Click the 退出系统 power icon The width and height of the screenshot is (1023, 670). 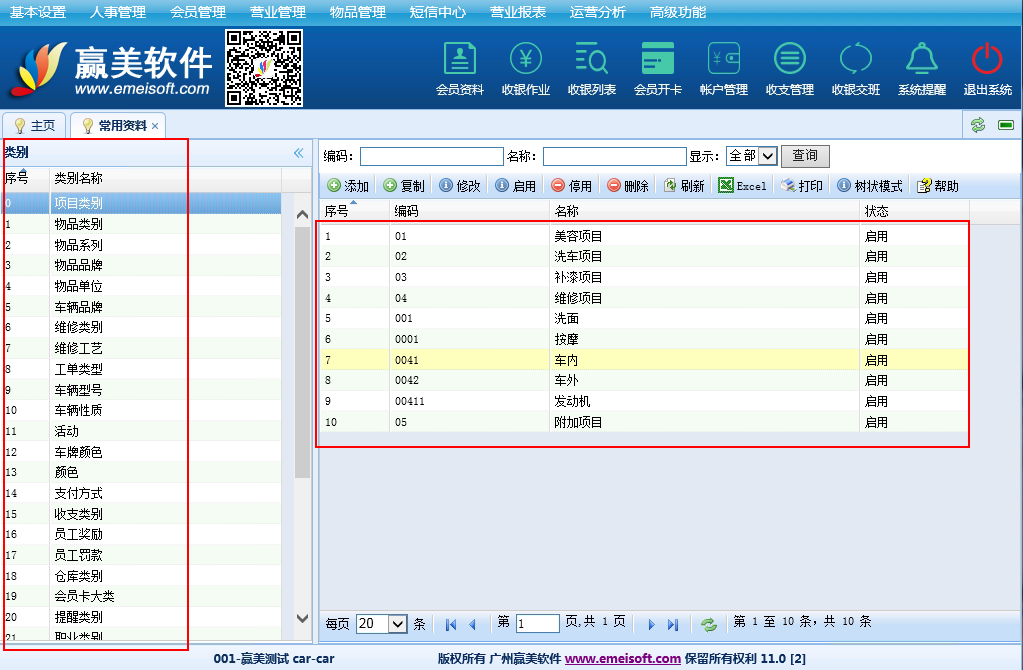point(987,60)
